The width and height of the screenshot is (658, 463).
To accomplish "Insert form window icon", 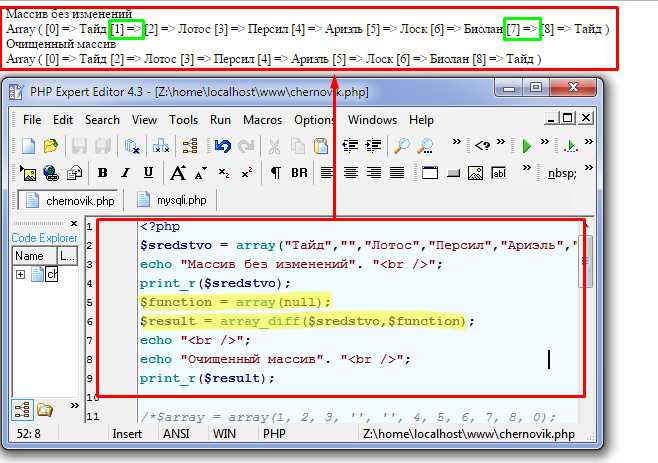I will (x=430, y=173).
